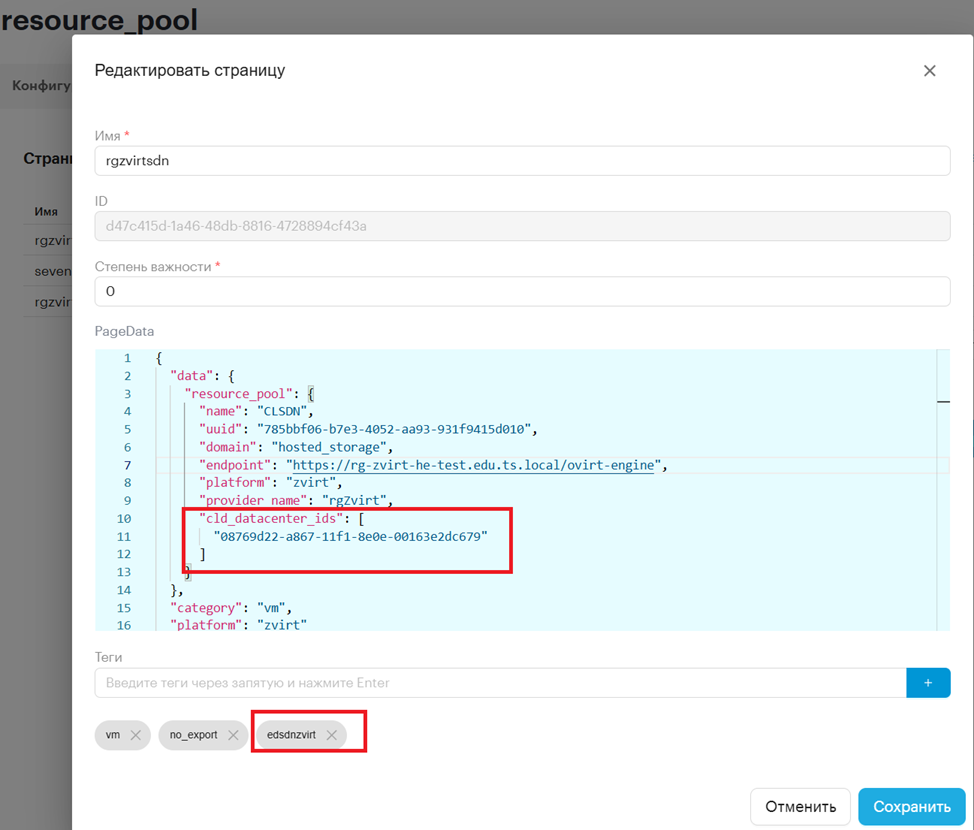The image size is (974, 830).
Task: Click the editor minimap scrollbar
Action: 943,490
